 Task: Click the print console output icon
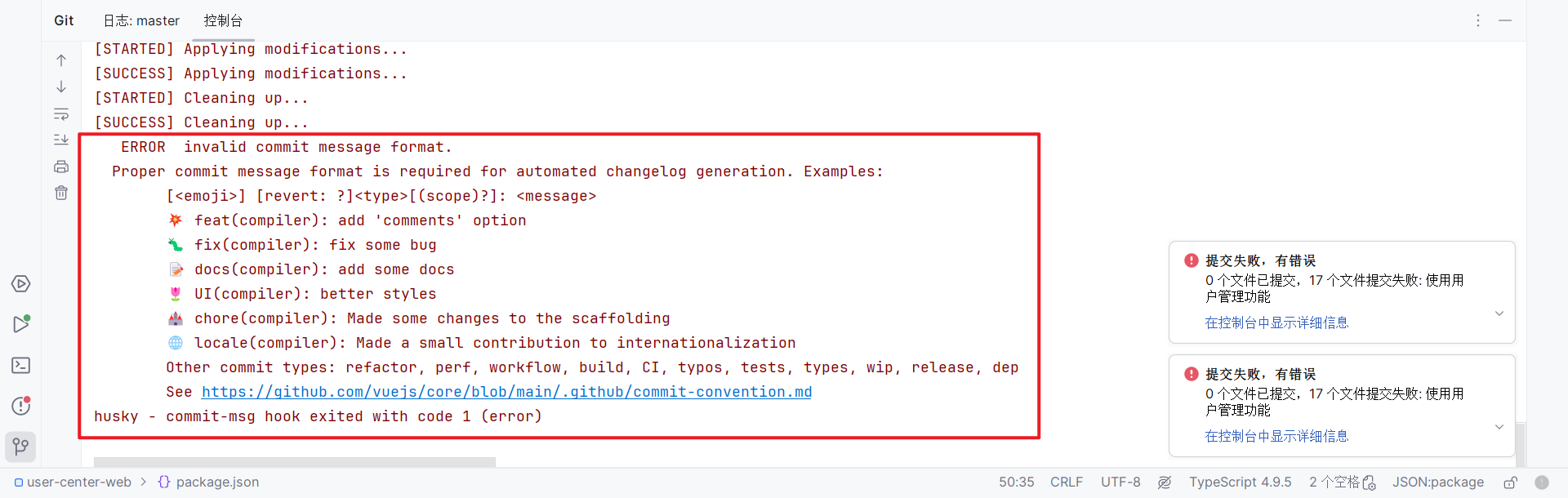click(x=61, y=167)
